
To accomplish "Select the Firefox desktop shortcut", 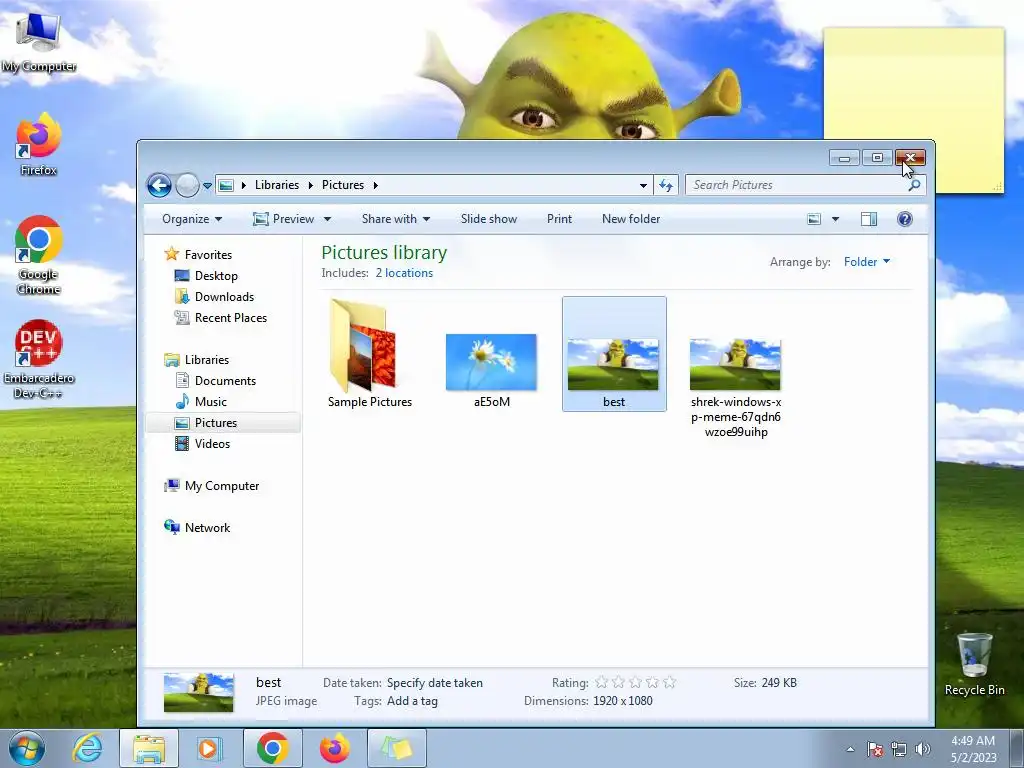I will pos(38,144).
